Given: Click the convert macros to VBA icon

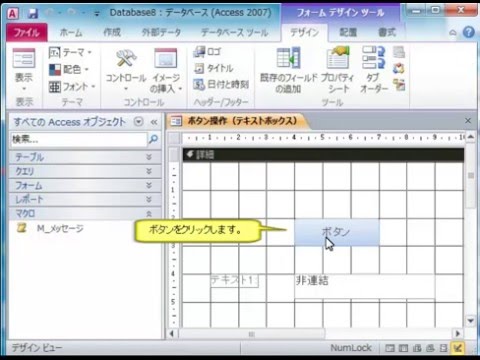Looking at the screenshot, I should [x=399, y=85].
